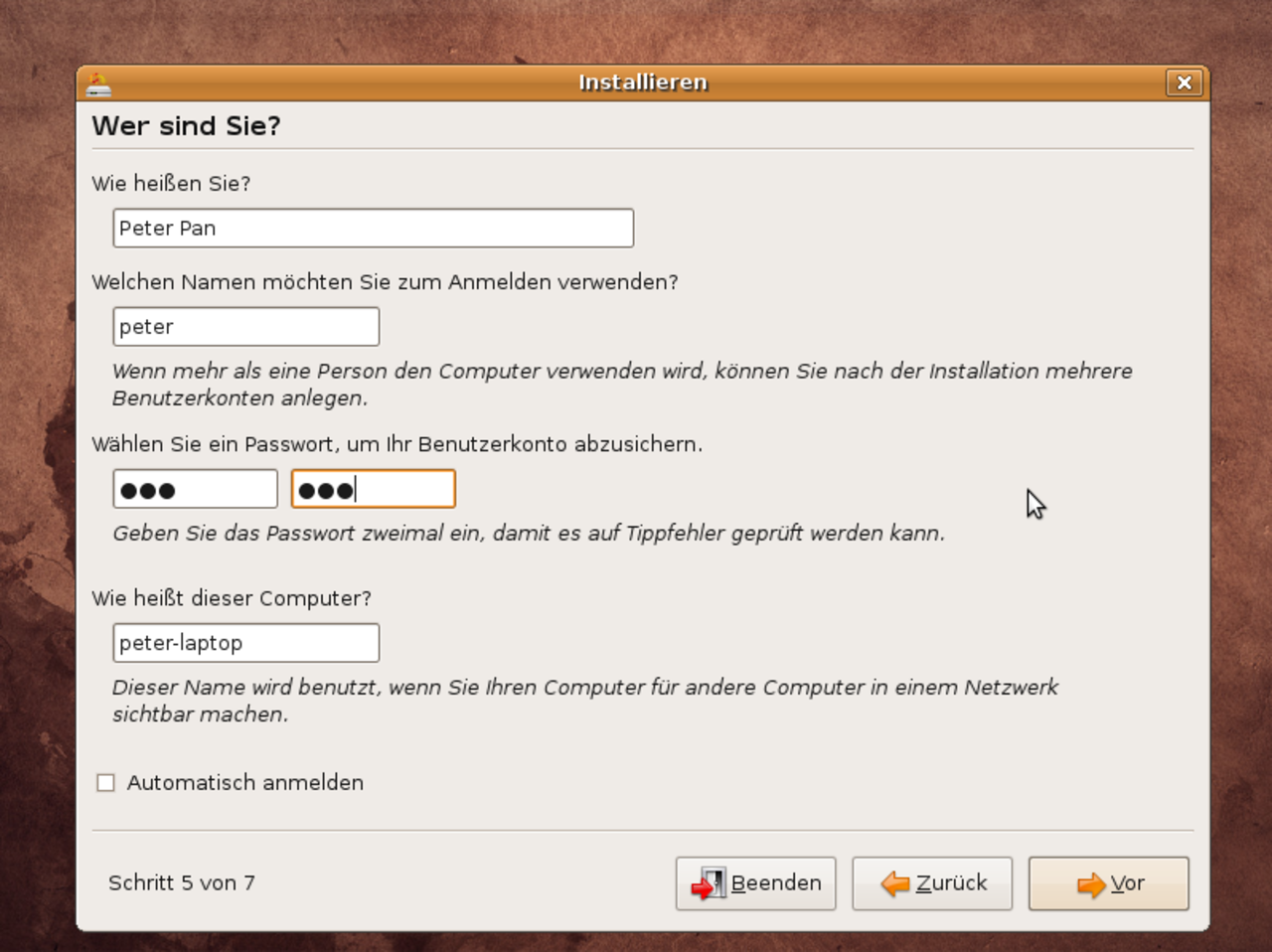Focus the full name field with Peter Pan
This screenshot has width=1272, height=952.
click(x=374, y=229)
